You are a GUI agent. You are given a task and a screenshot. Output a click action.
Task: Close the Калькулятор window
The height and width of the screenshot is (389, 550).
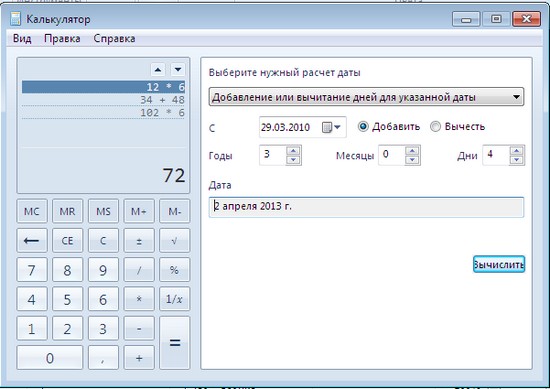[526, 19]
